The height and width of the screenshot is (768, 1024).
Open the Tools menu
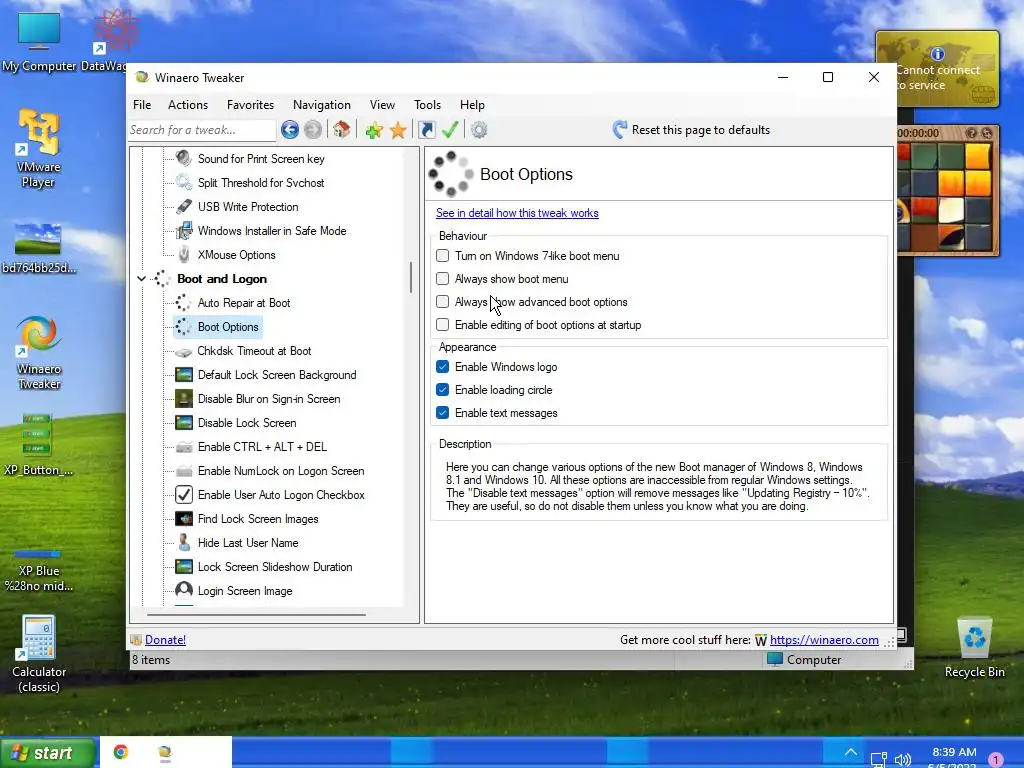pyautogui.click(x=427, y=105)
